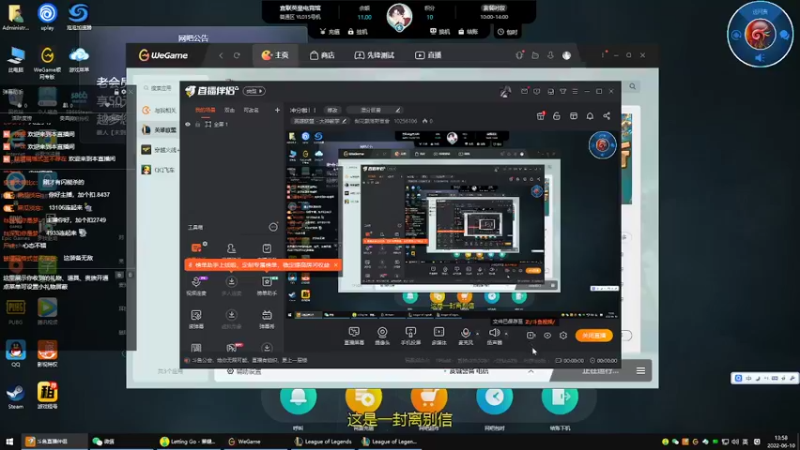Open hamburger menu in 直播伴侣 title bar
Viewport: 800px width, 450px height.
[575, 91]
